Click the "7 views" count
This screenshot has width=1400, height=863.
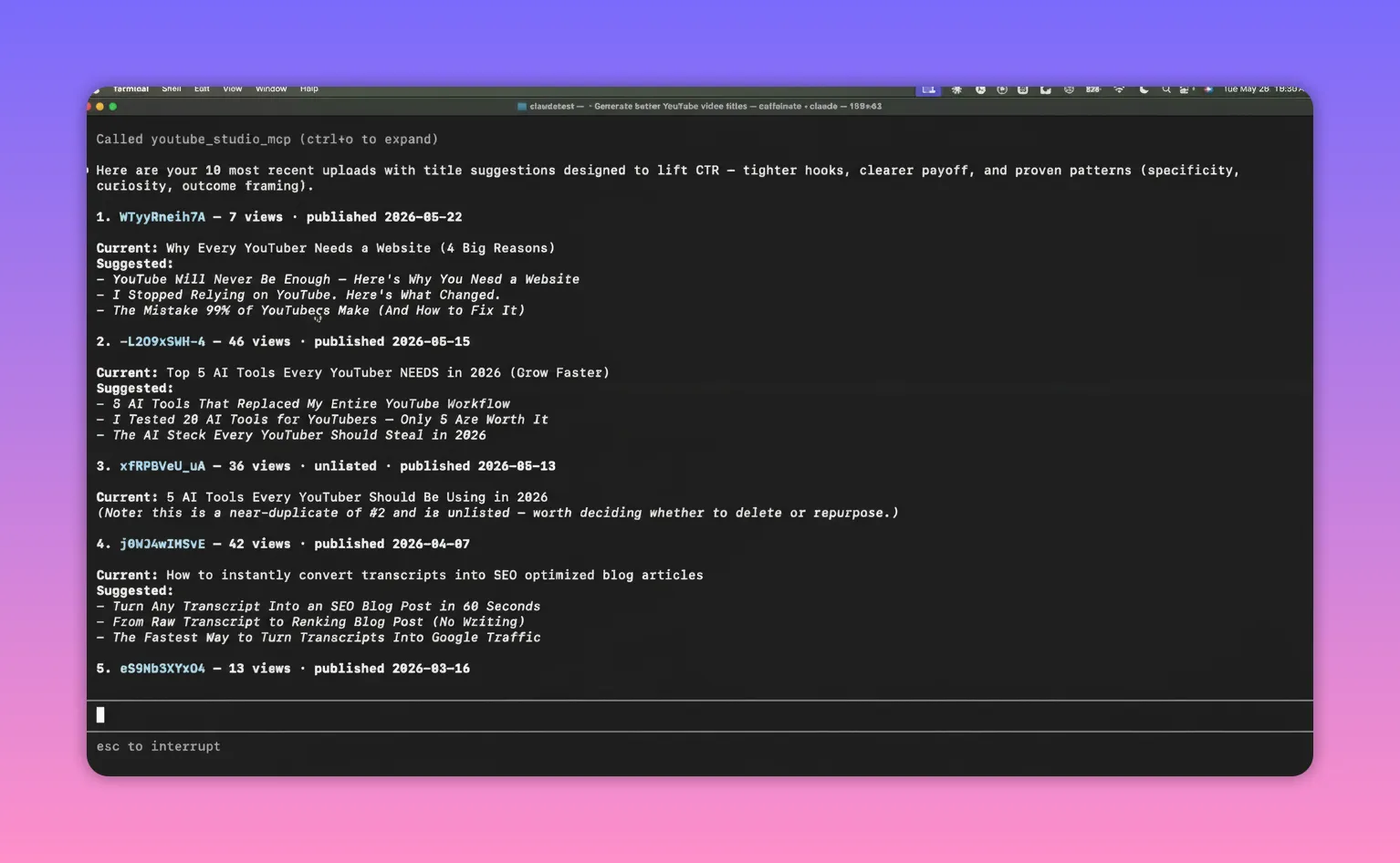point(256,217)
